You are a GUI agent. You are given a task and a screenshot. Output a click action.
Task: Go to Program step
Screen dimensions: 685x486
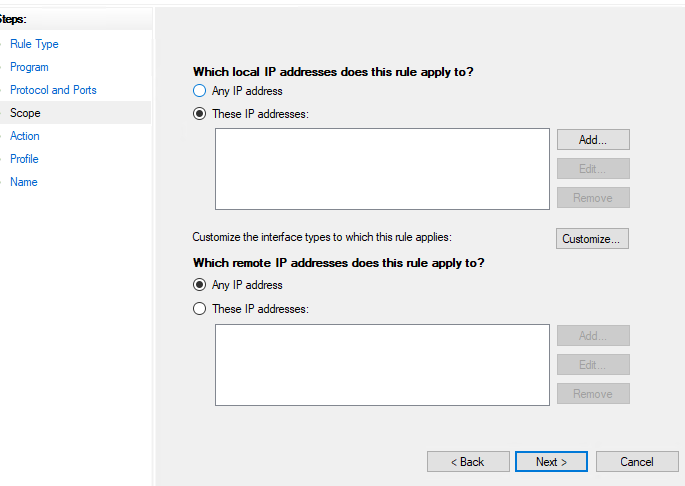click(x=29, y=67)
